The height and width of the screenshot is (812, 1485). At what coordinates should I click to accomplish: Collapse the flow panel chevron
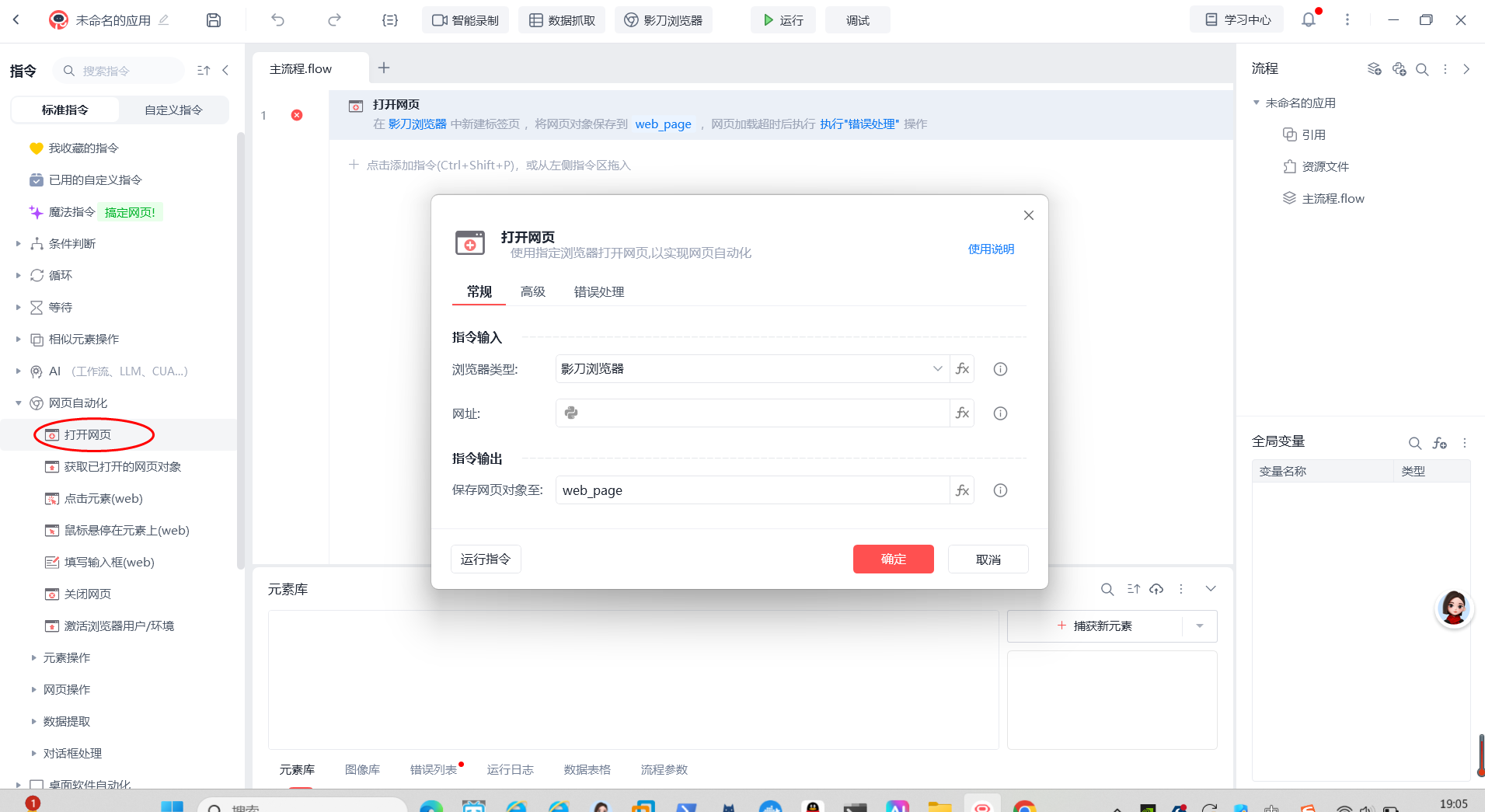(1466, 69)
